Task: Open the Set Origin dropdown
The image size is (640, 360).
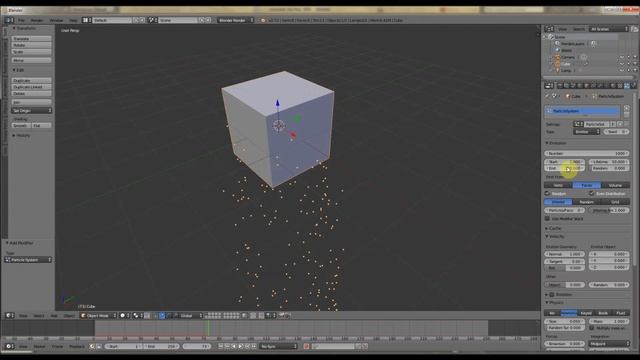Action: 31,111
